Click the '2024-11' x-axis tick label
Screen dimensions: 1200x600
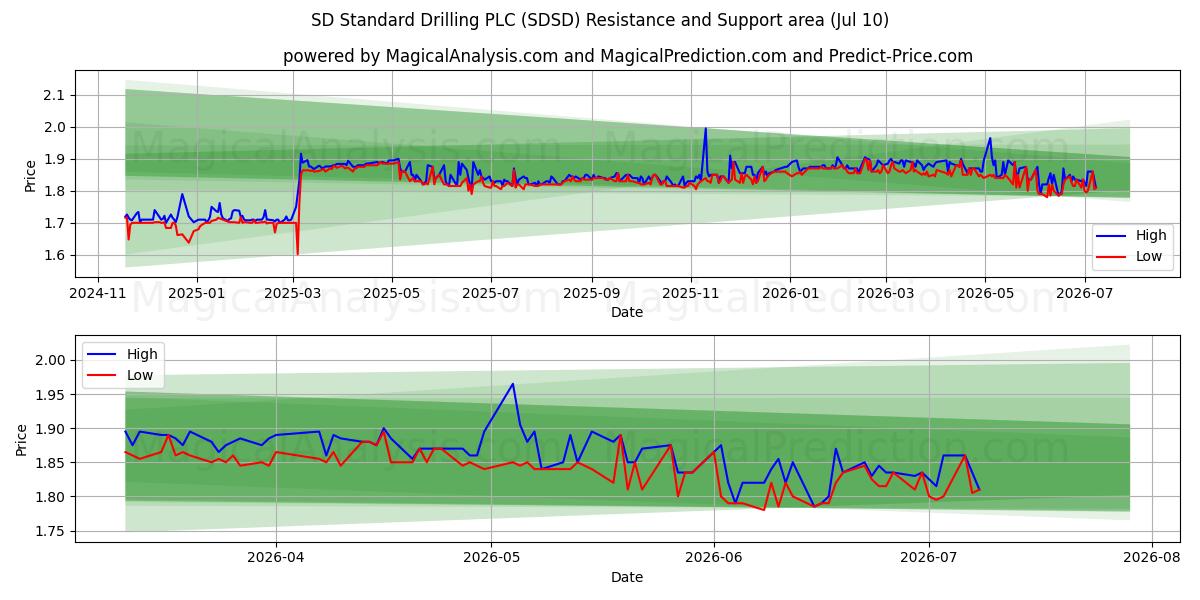(x=98, y=293)
